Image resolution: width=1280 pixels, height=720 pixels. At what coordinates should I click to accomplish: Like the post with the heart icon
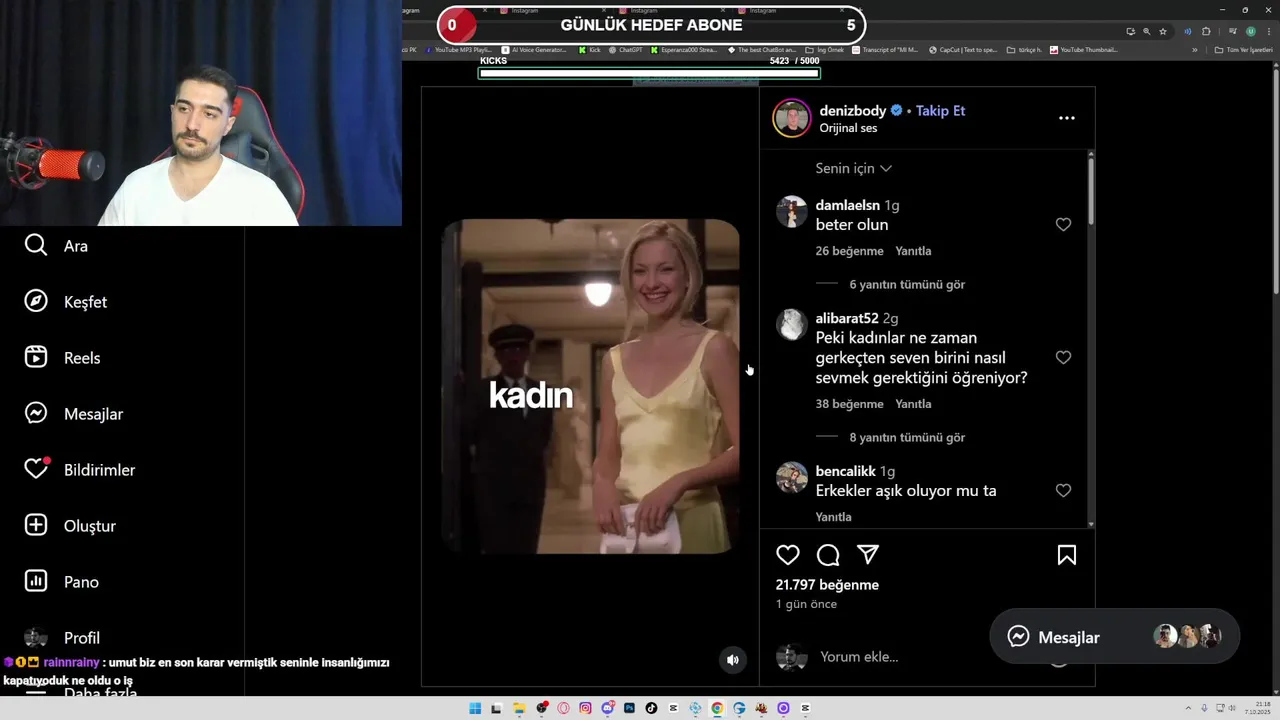pyautogui.click(x=788, y=555)
